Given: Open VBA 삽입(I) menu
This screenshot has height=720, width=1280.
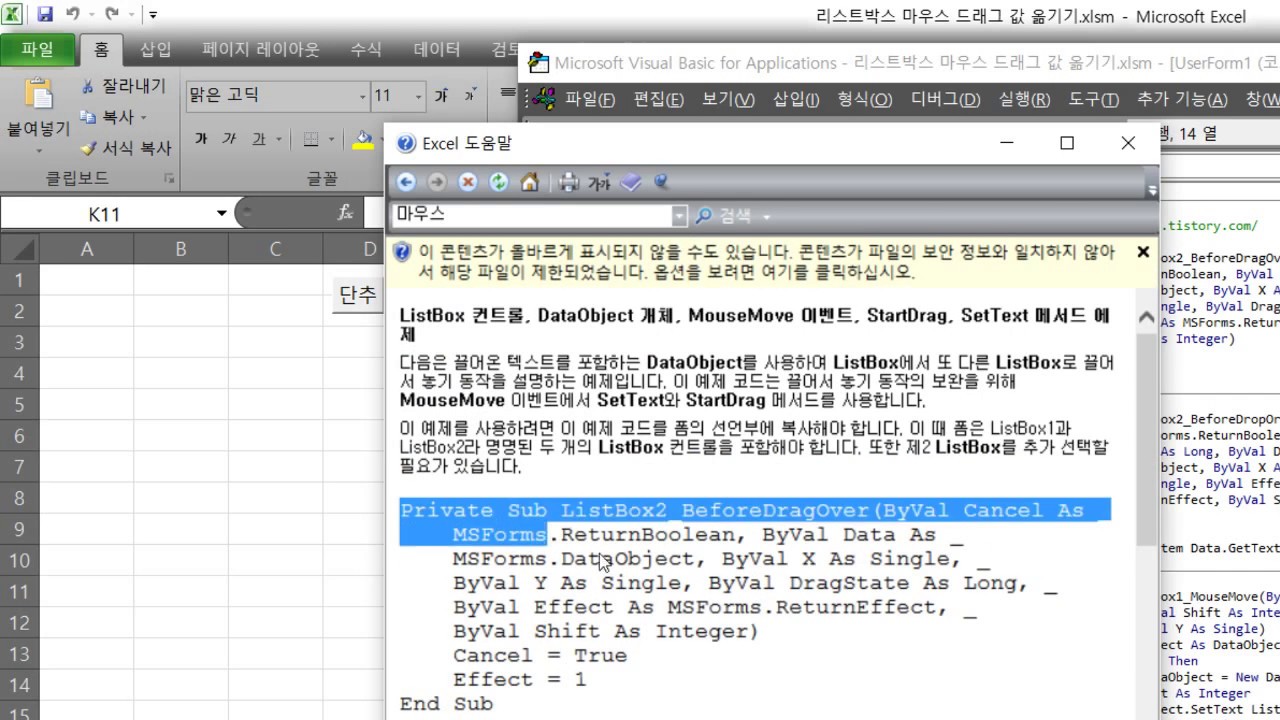Looking at the screenshot, I should [795, 99].
